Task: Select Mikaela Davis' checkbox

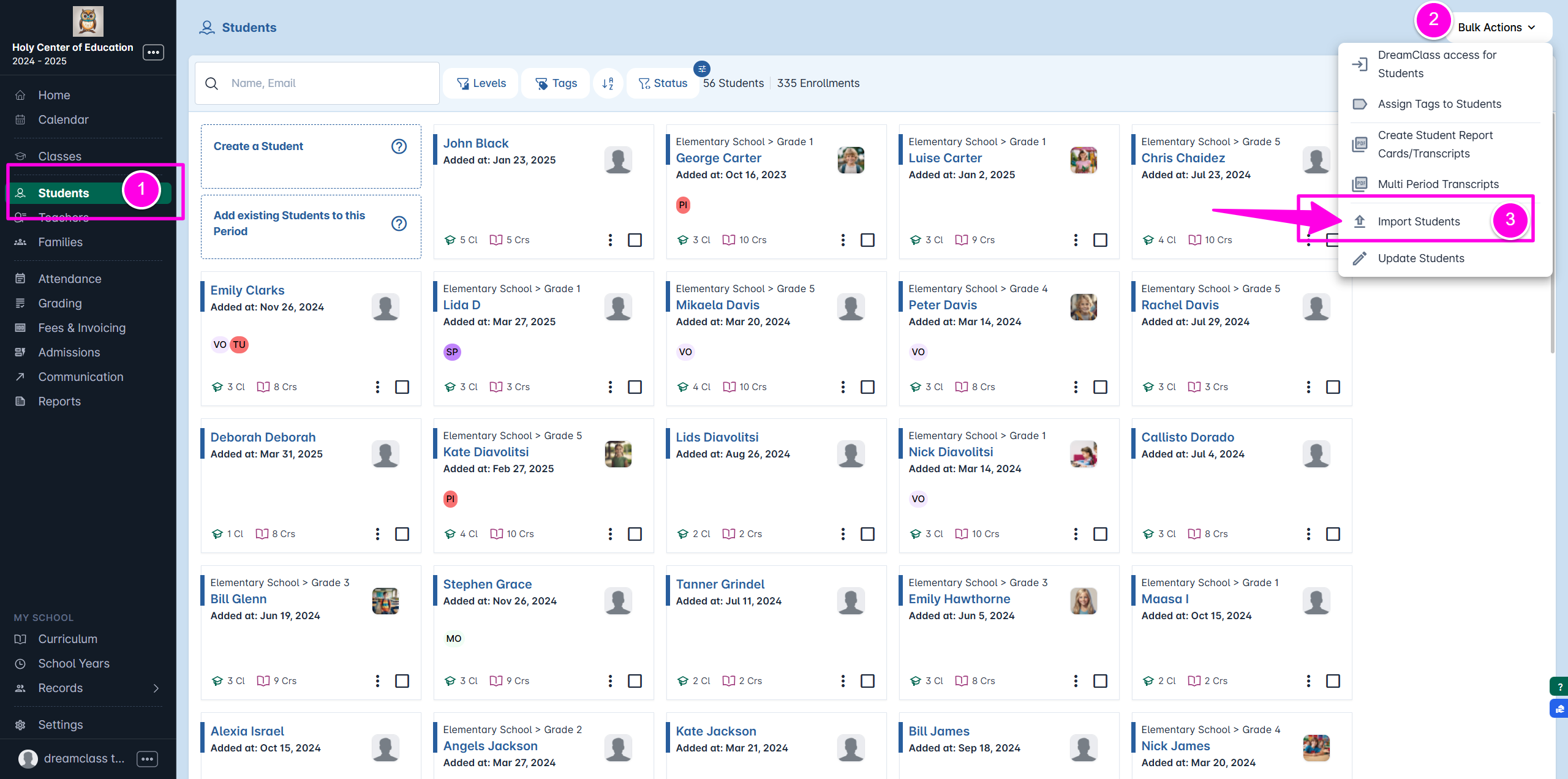Action: click(867, 387)
